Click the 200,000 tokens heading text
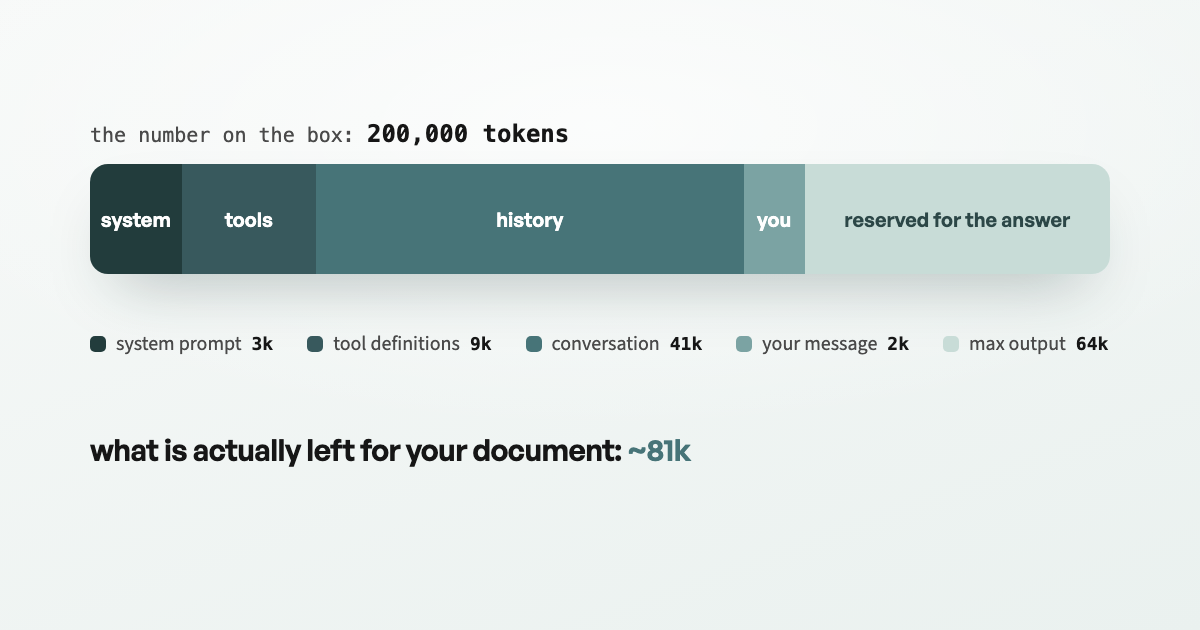This screenshot has height=630, width=1200. pyautogui.click(x=467, y=134)
